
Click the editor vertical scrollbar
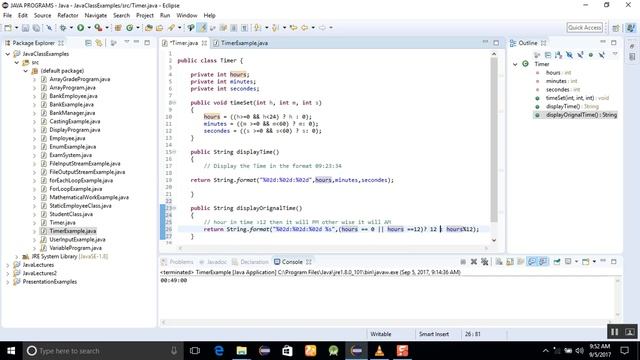pos(494,139)
